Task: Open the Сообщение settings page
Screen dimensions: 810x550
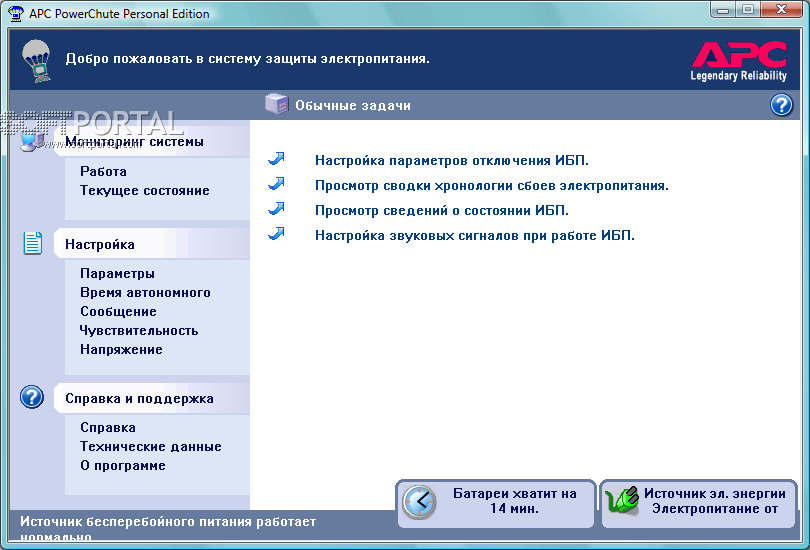Action: click(x=118, y=312)
